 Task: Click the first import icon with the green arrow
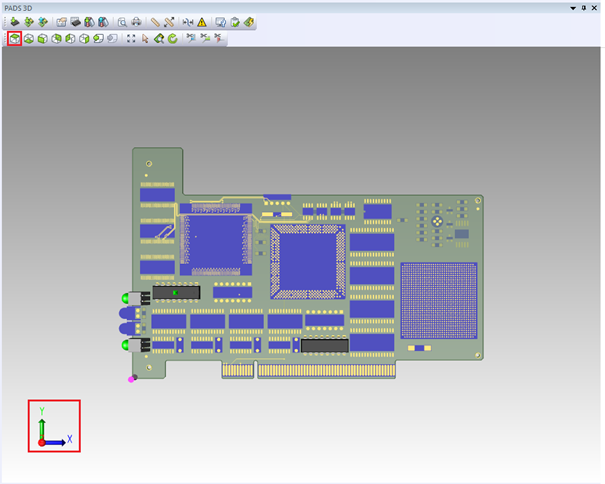click(15, 22)
